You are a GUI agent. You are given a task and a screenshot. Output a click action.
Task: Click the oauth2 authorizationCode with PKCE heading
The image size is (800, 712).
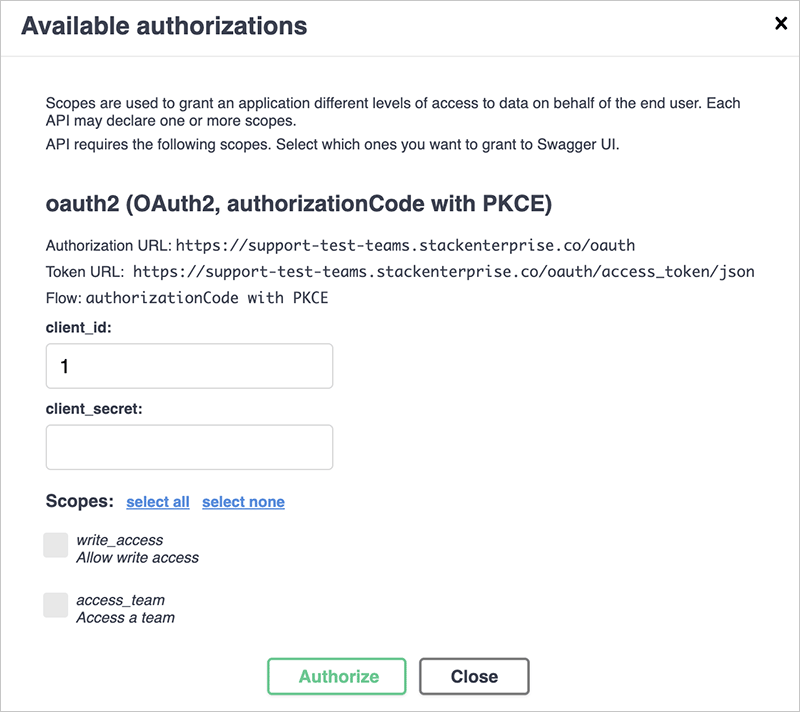pos(299,205)
